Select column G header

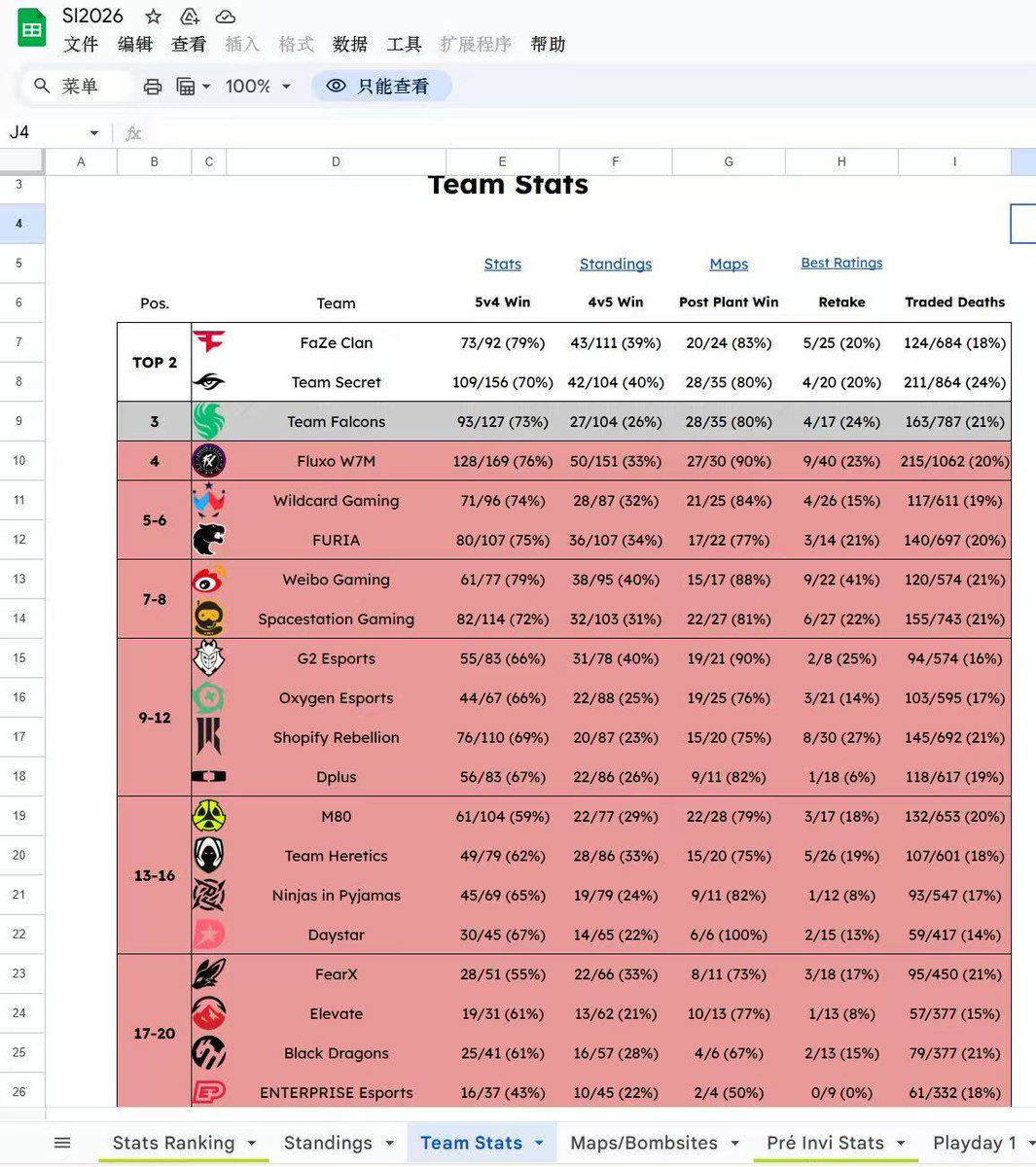point(729,161)
